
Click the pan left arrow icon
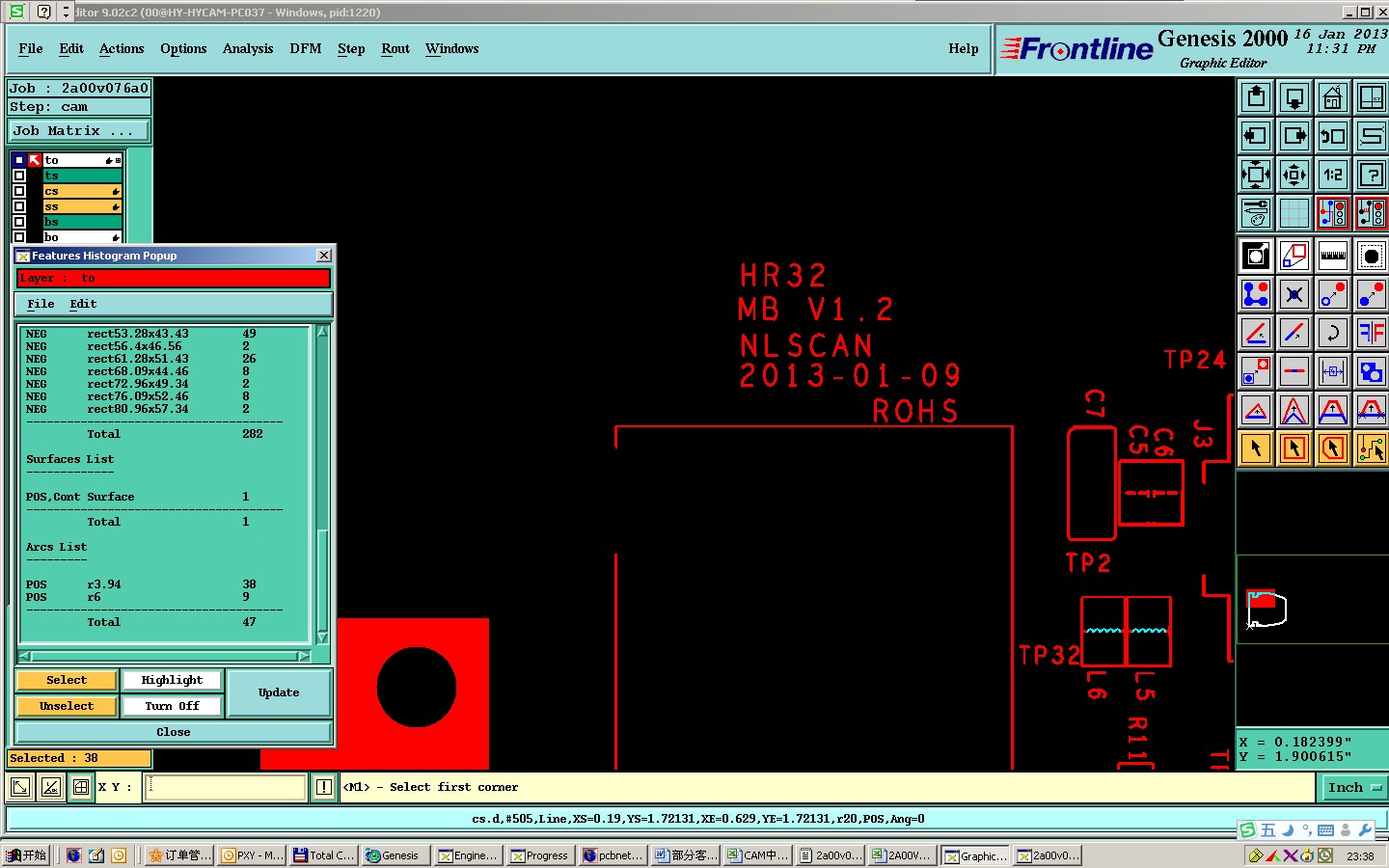[x=1256, y=136]
